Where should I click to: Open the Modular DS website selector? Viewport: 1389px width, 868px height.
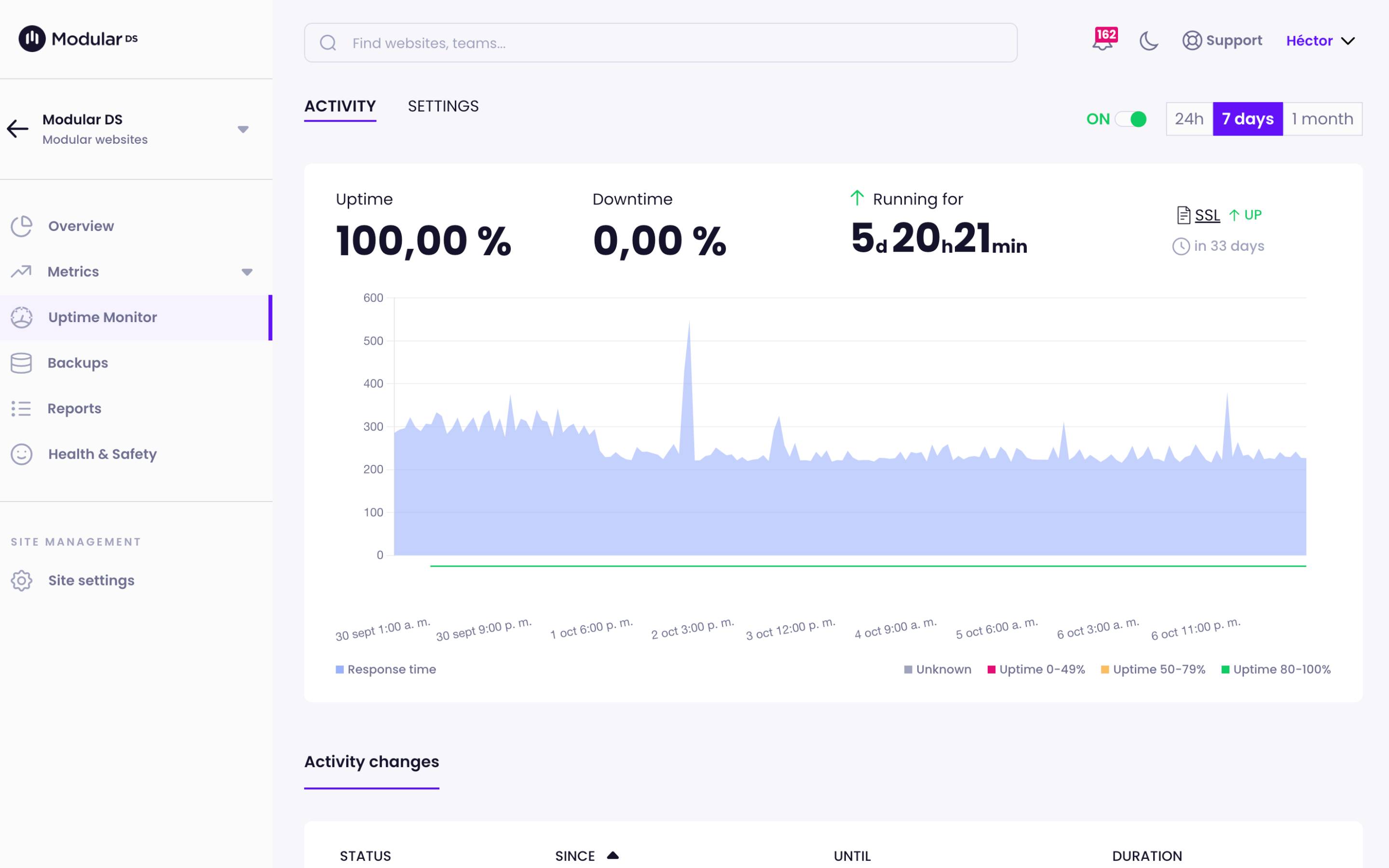tap(244, 129)
